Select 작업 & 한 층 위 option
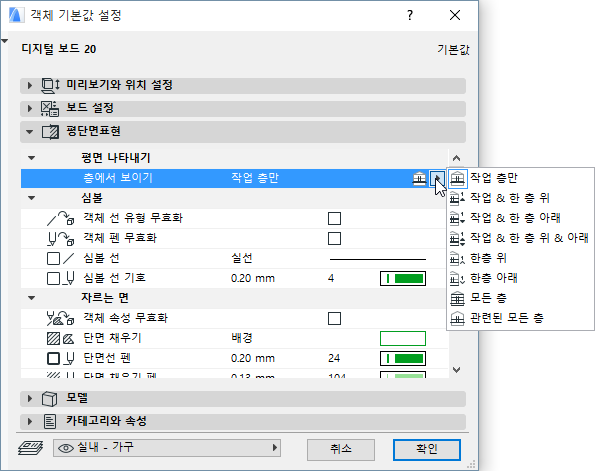595x471 pixels. [521, 198]
